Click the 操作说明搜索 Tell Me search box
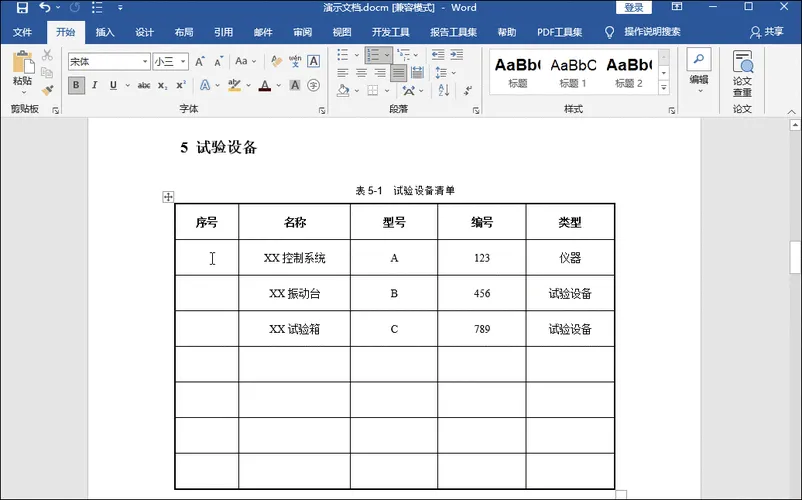802x500 pixels. (x=652, y=32)
